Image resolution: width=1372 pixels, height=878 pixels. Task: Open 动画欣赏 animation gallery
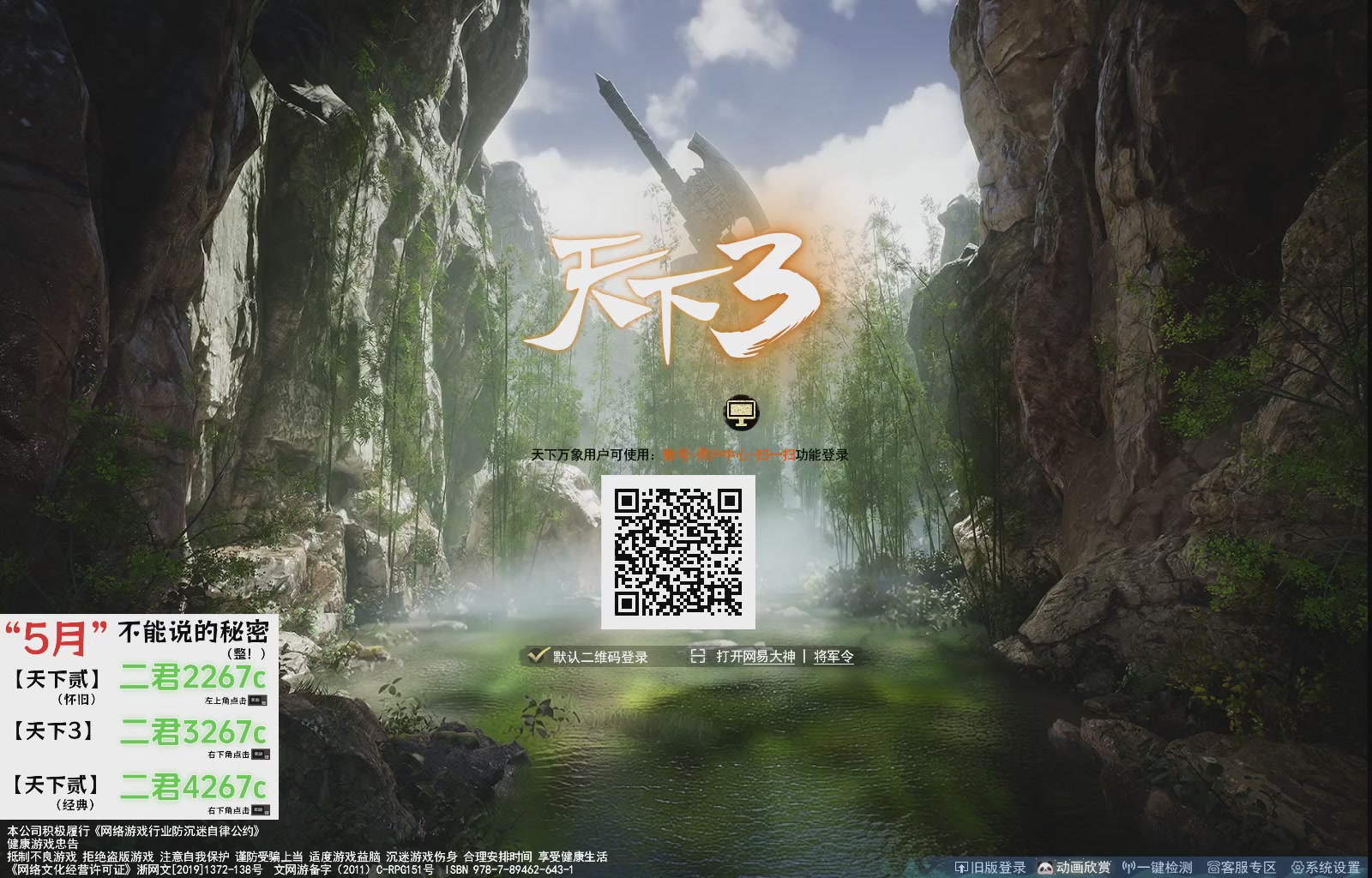tap(1074, 868)
